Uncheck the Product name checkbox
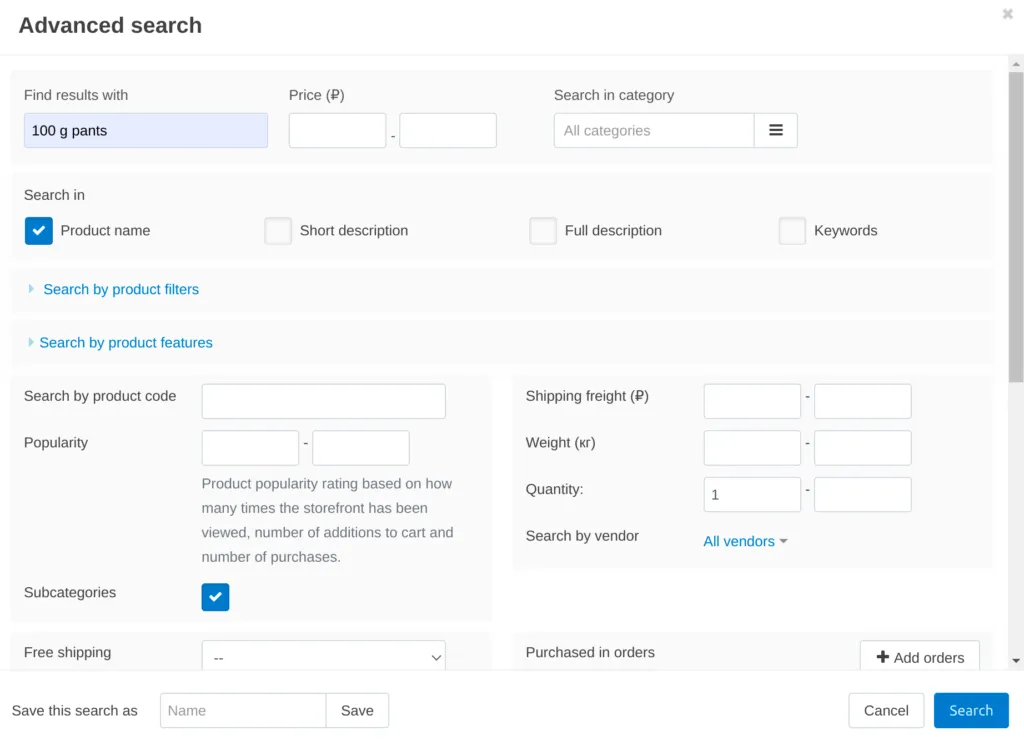 pyautogui.click(x=39, y=231)
